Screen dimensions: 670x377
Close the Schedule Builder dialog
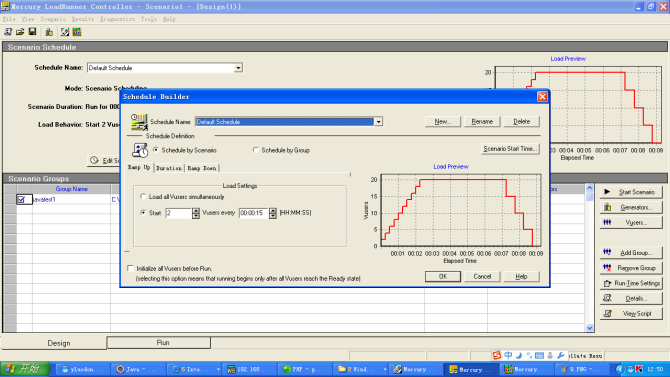542,97
